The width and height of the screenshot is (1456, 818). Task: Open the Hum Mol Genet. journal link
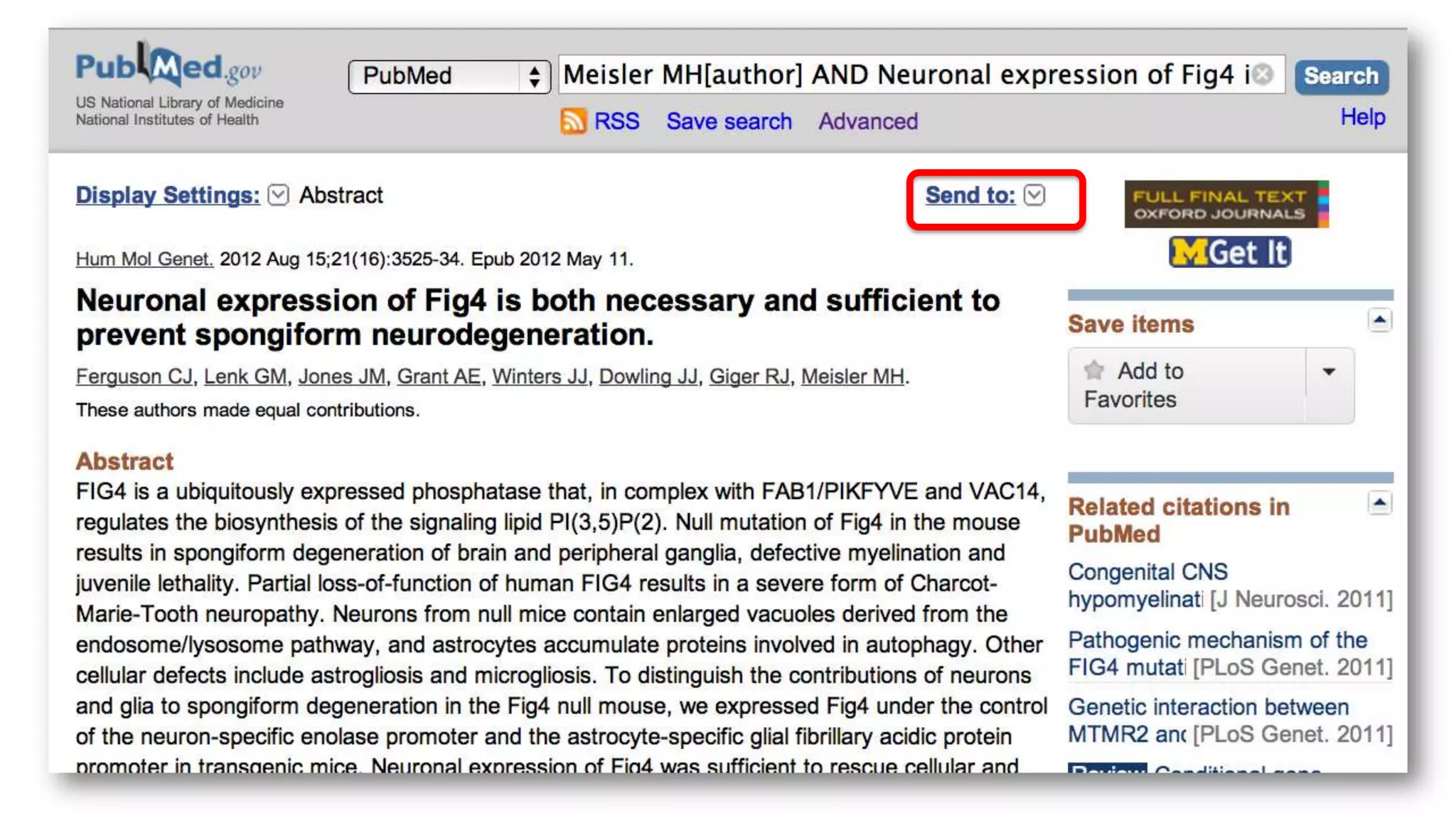144,259
